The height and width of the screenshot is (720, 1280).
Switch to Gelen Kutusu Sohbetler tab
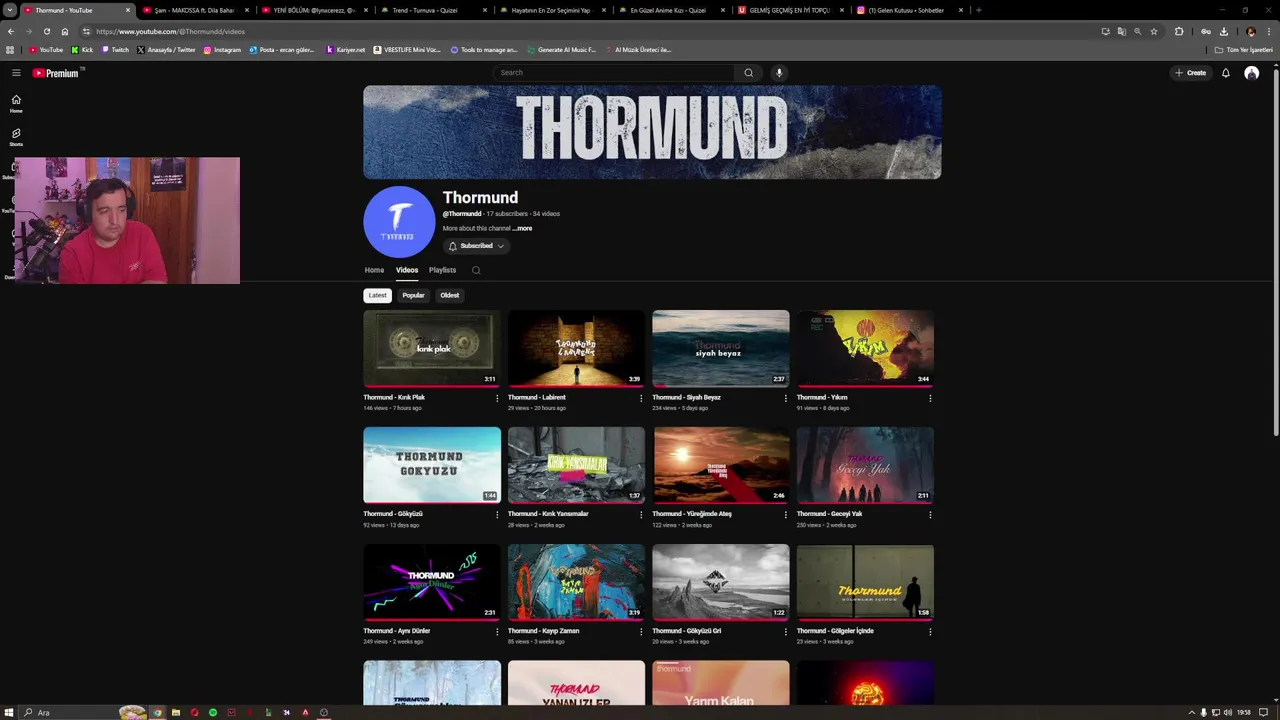click(x=910, y=10)
